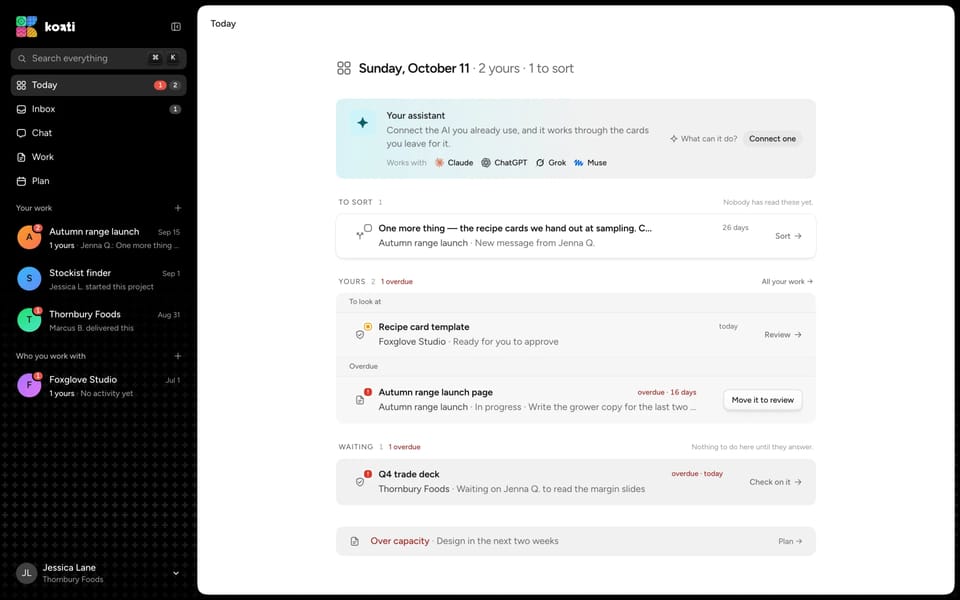The width and height of the screenshot is (960, 600).
Task: Tick the checkbox on the recipe cards message
Action: (368, 228)
